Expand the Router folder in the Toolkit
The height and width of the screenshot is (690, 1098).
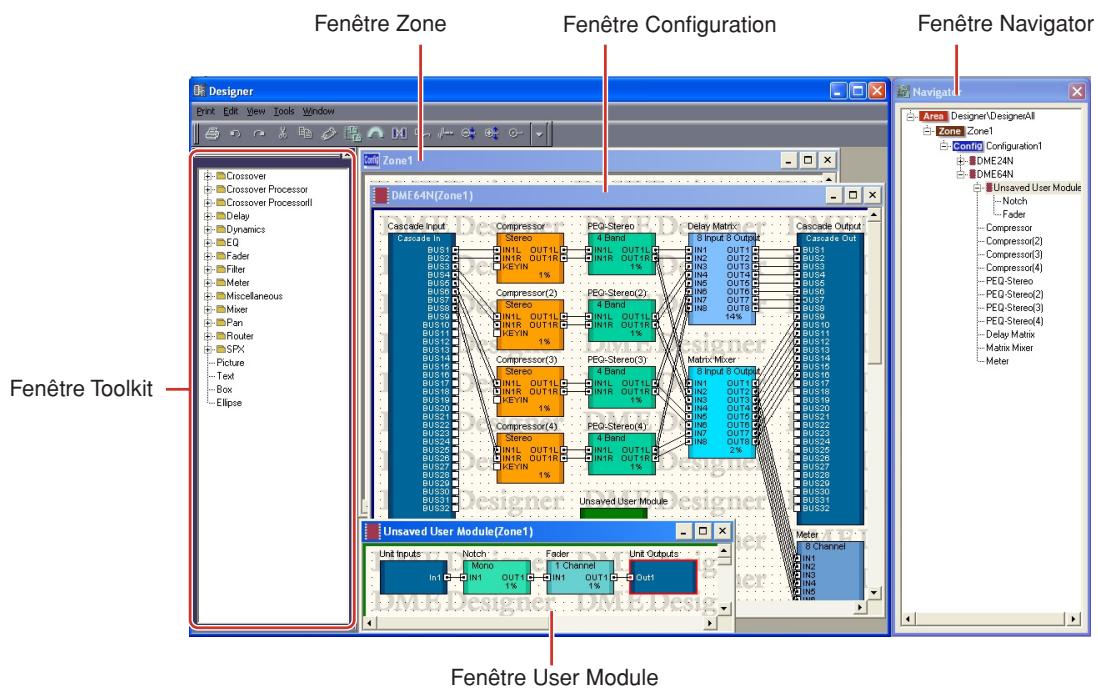pos(208,336)
